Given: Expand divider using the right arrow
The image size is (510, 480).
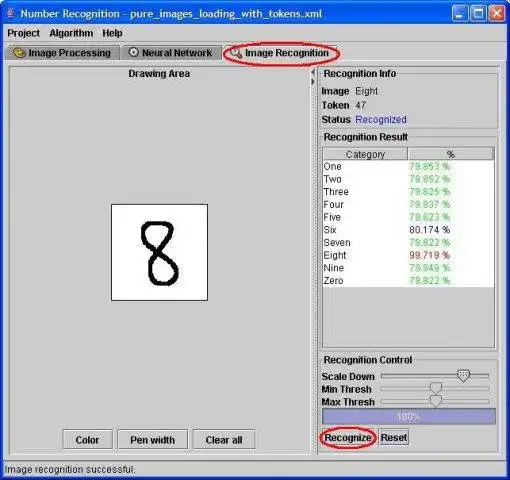Looking at the screenshot, I should pos(313,82).
